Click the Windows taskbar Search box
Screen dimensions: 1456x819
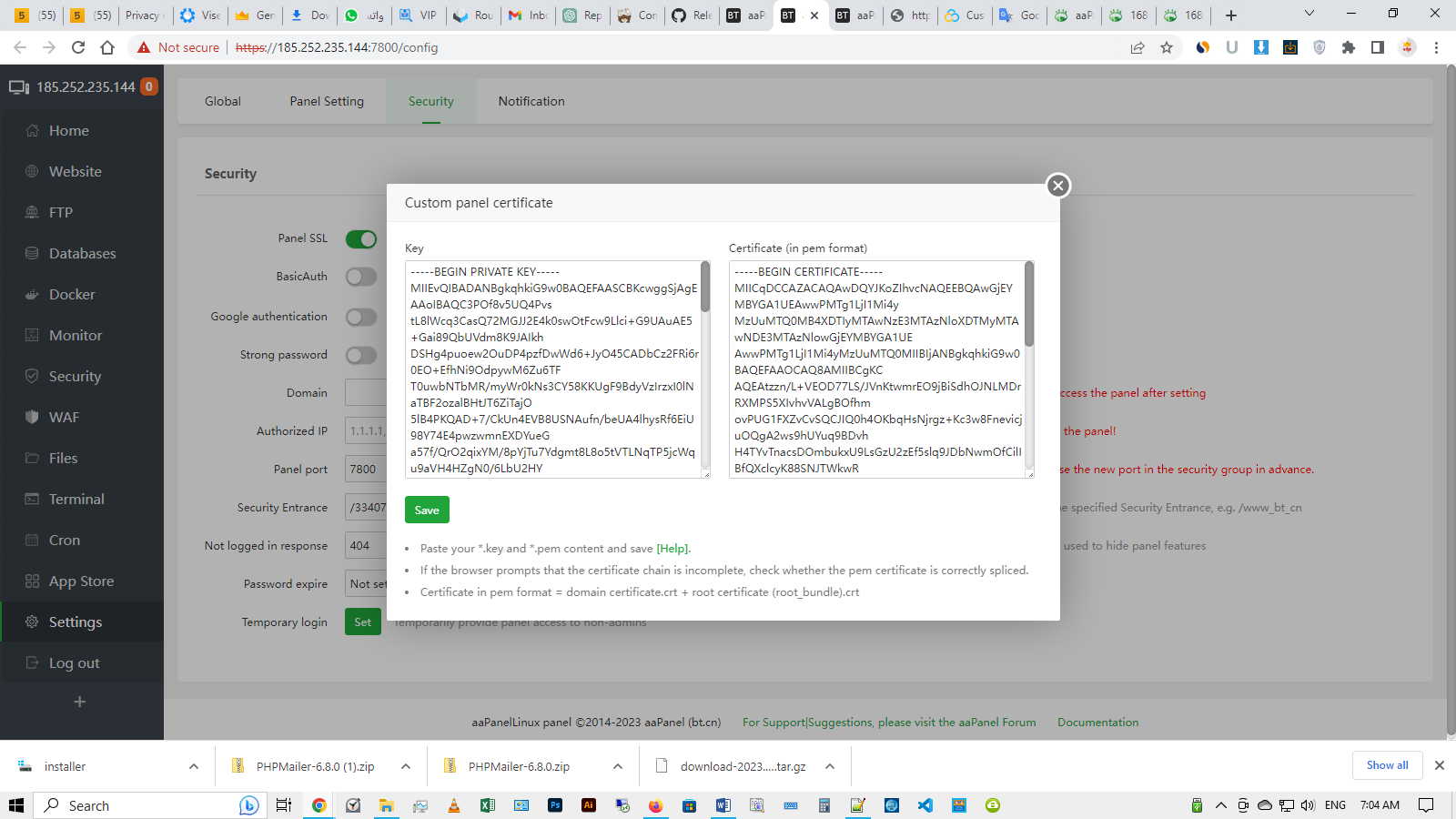pyautogui.click(x=149, y=805)
